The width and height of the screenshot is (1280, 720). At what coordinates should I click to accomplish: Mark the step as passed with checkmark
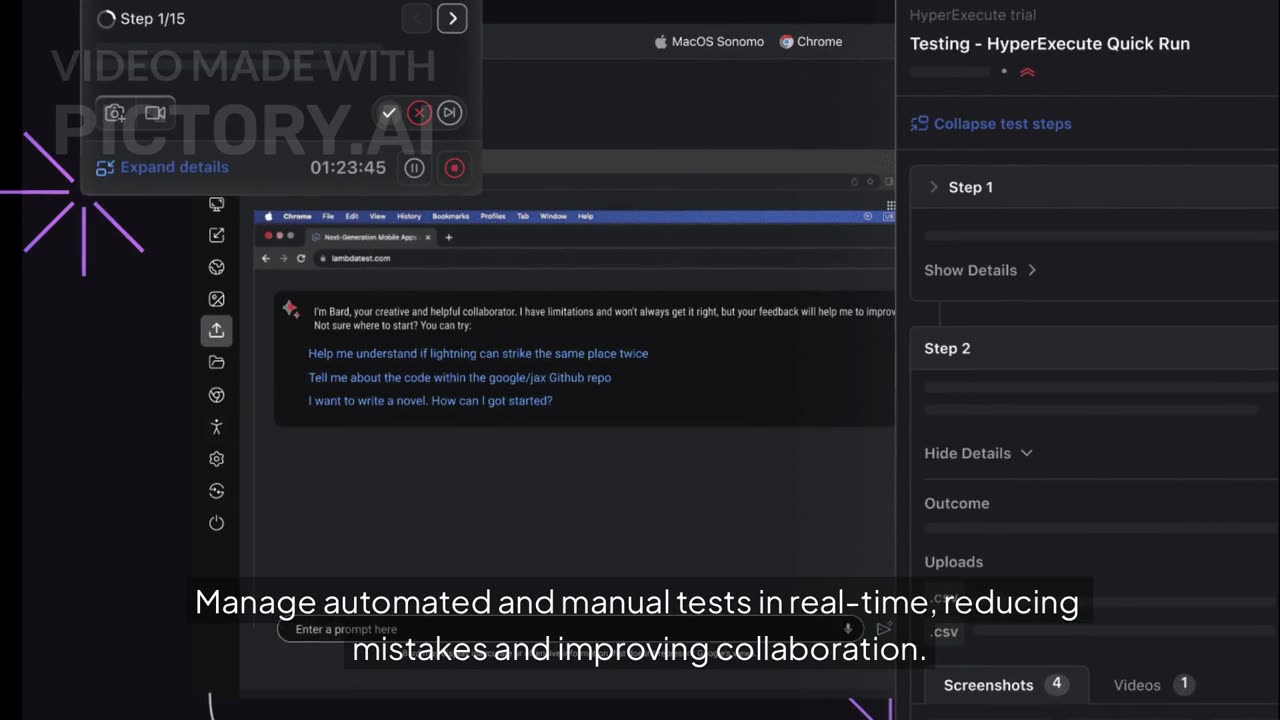tap(389, 113)
